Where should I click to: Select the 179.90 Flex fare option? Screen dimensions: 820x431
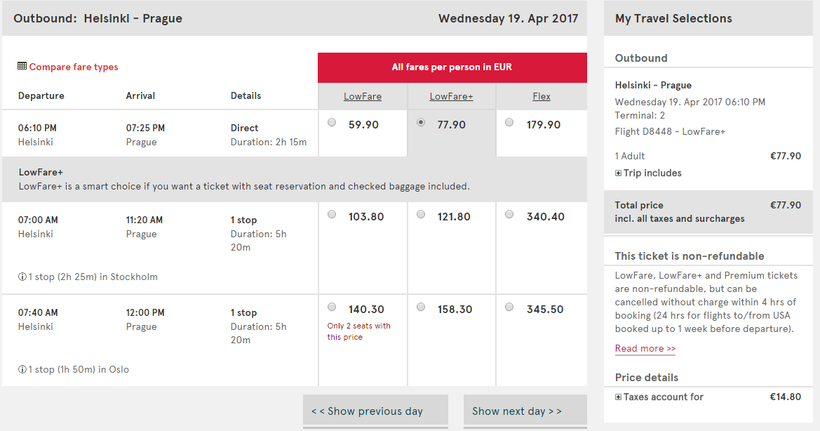point(509,122)
